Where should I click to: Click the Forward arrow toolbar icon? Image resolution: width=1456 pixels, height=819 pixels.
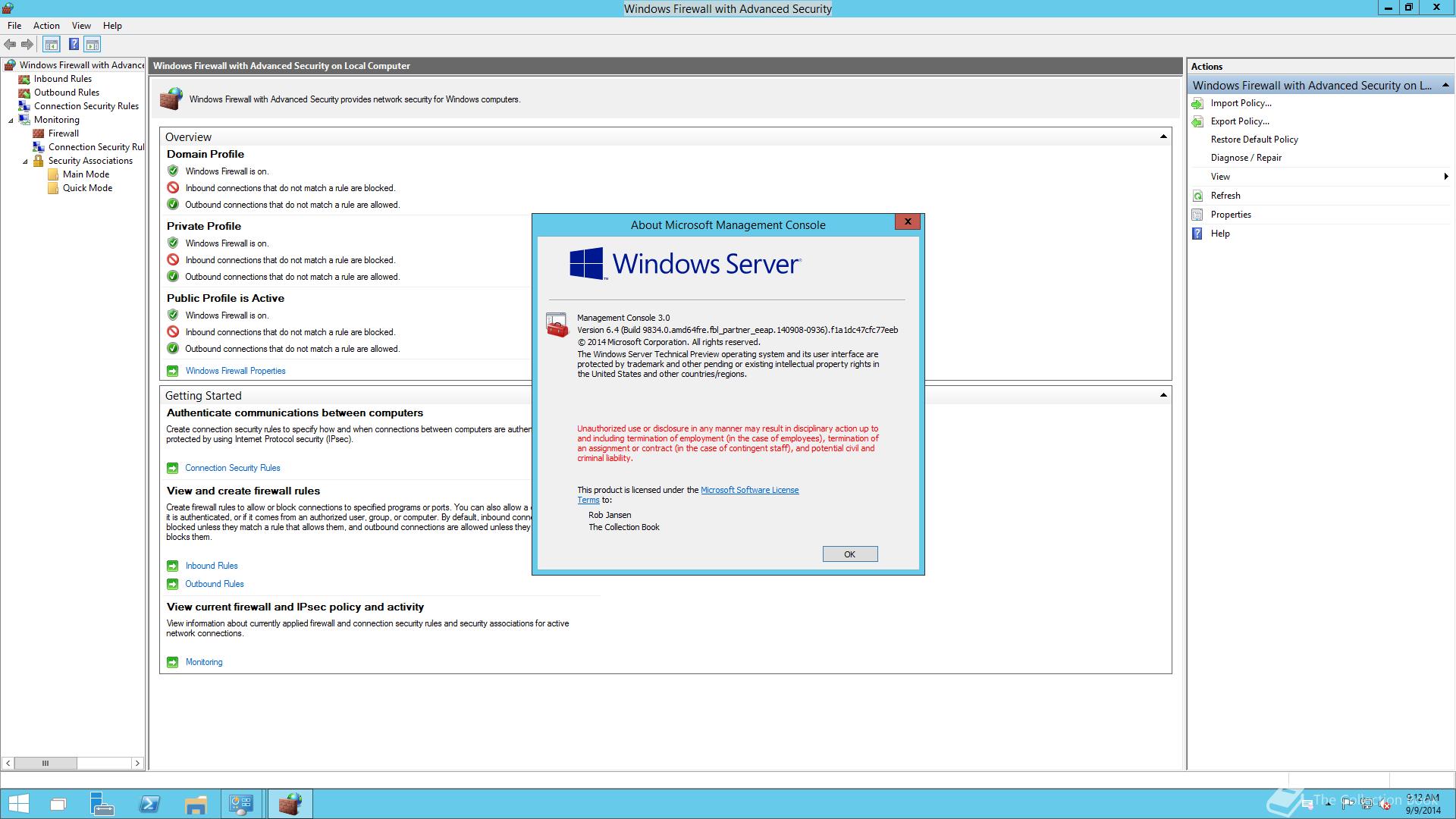point(27,45)
